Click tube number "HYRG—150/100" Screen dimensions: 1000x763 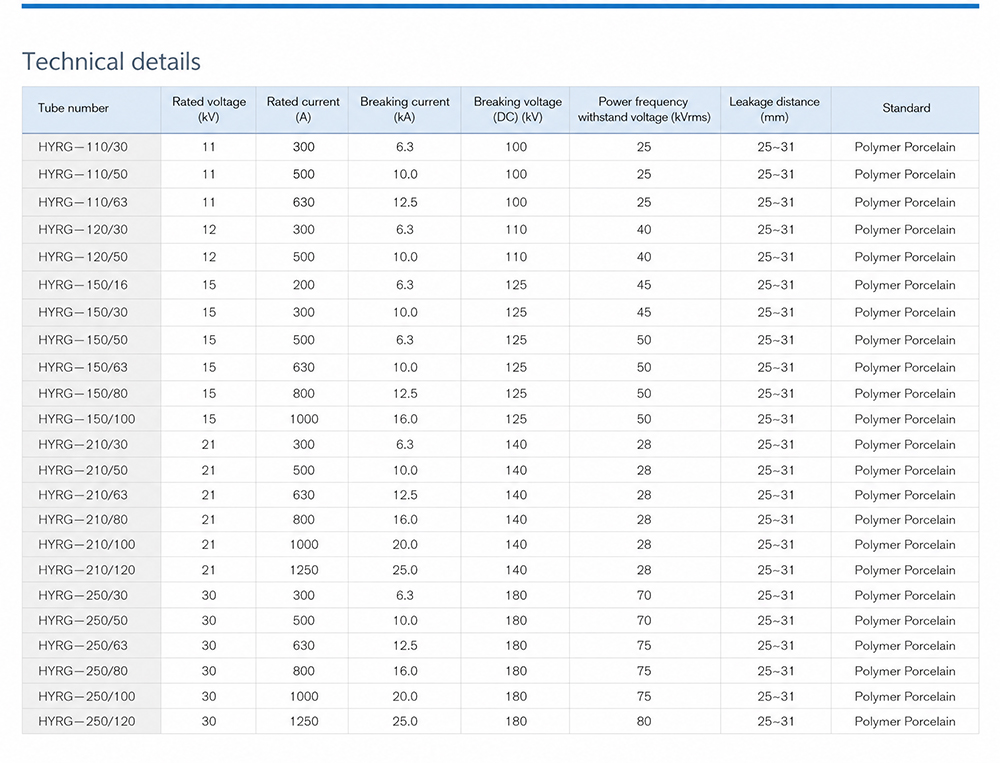point(87,419)
